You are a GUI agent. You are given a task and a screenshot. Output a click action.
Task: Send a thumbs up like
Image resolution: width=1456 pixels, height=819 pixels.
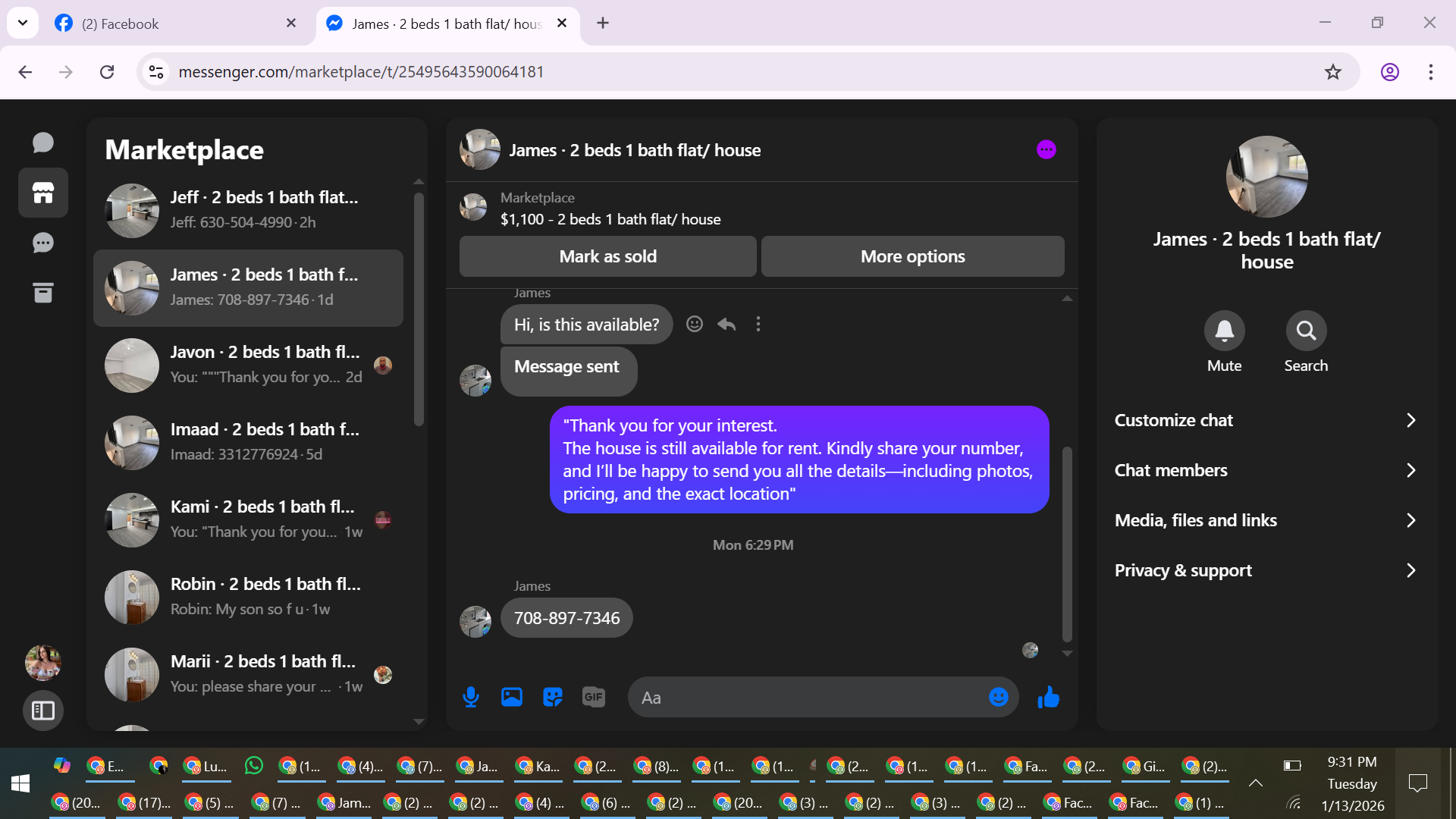[x=1048, y=697]
